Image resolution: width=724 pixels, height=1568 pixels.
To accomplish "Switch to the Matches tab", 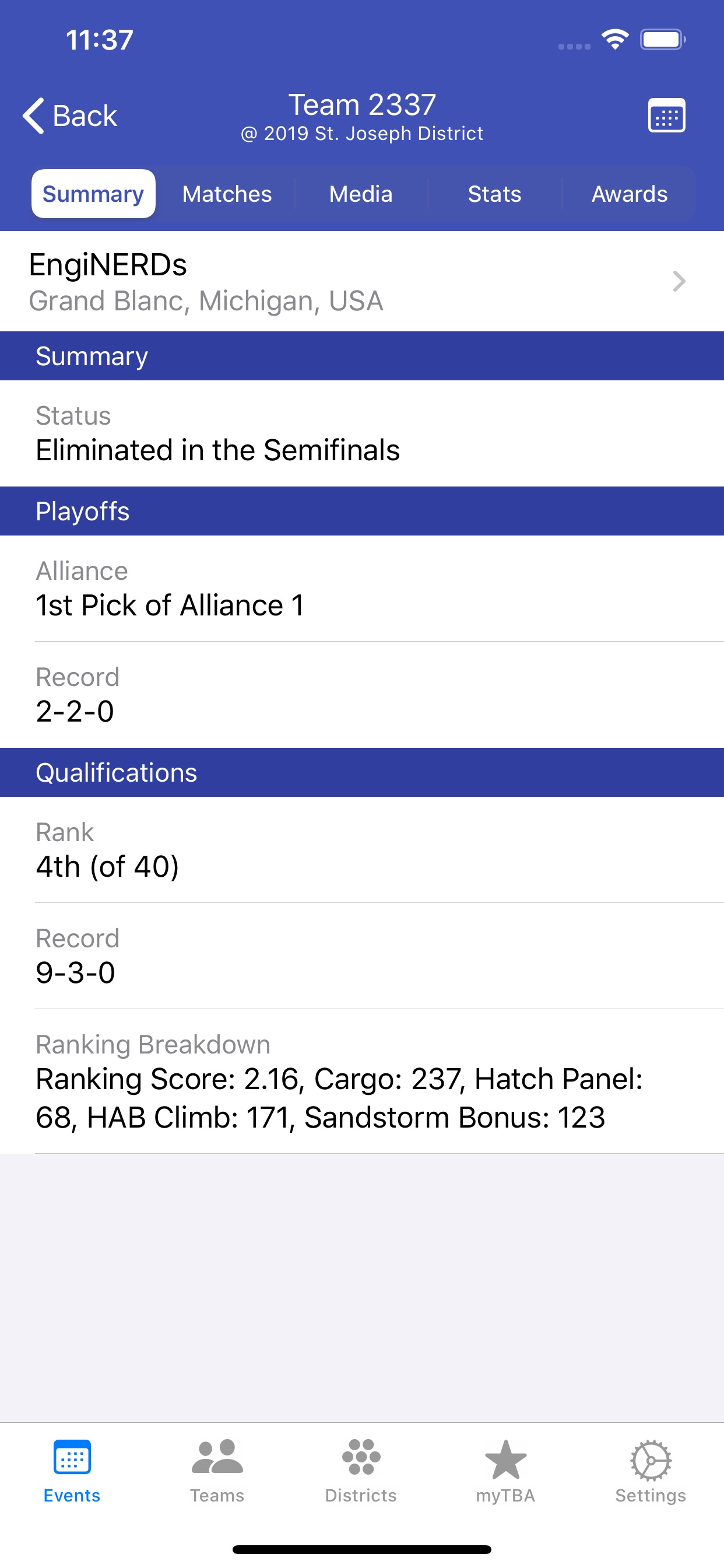I will [x=226, y=194].
